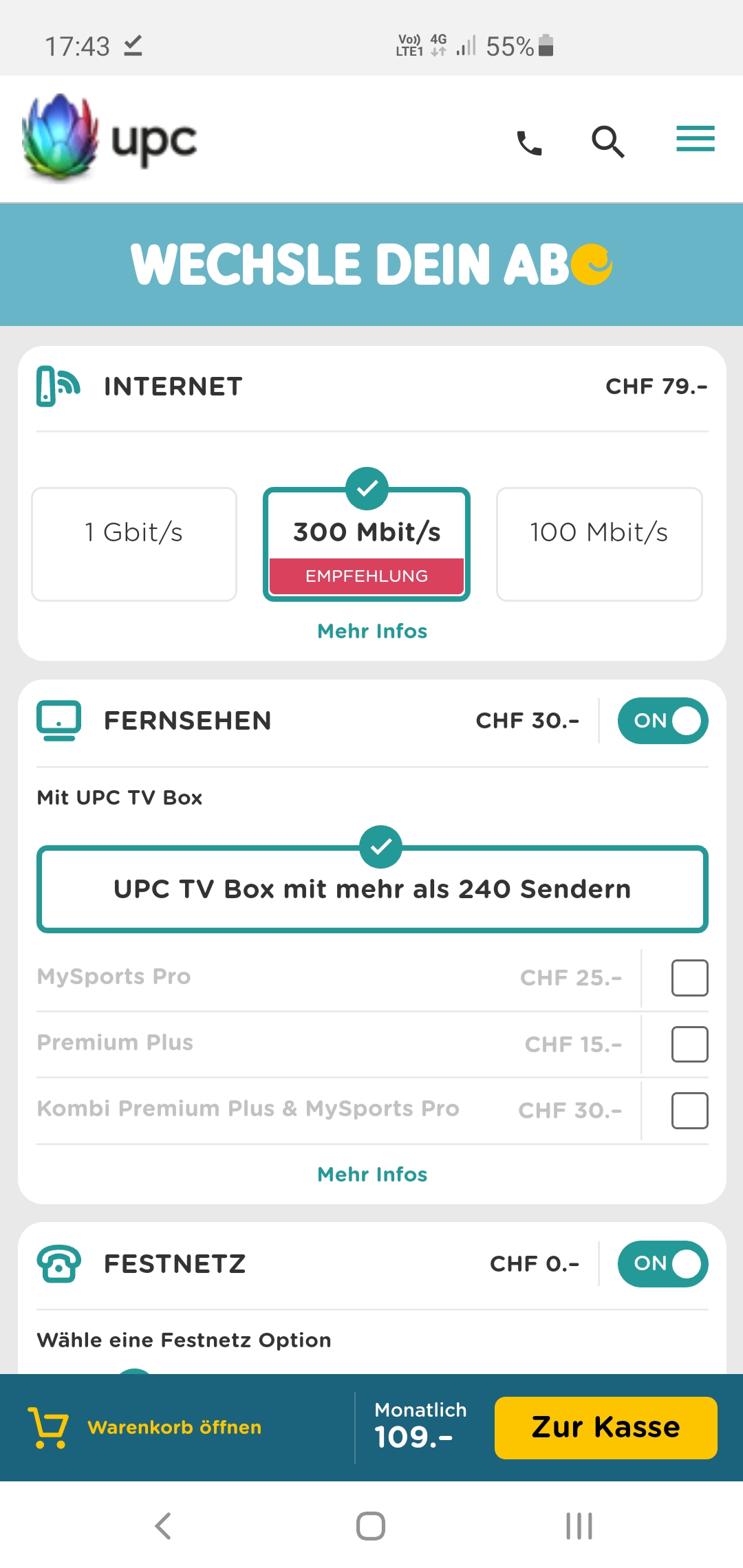This screenshot has height=1568, width=743.
Task: Turn off the Festnetz toggle
Action: pos(663,1264)
